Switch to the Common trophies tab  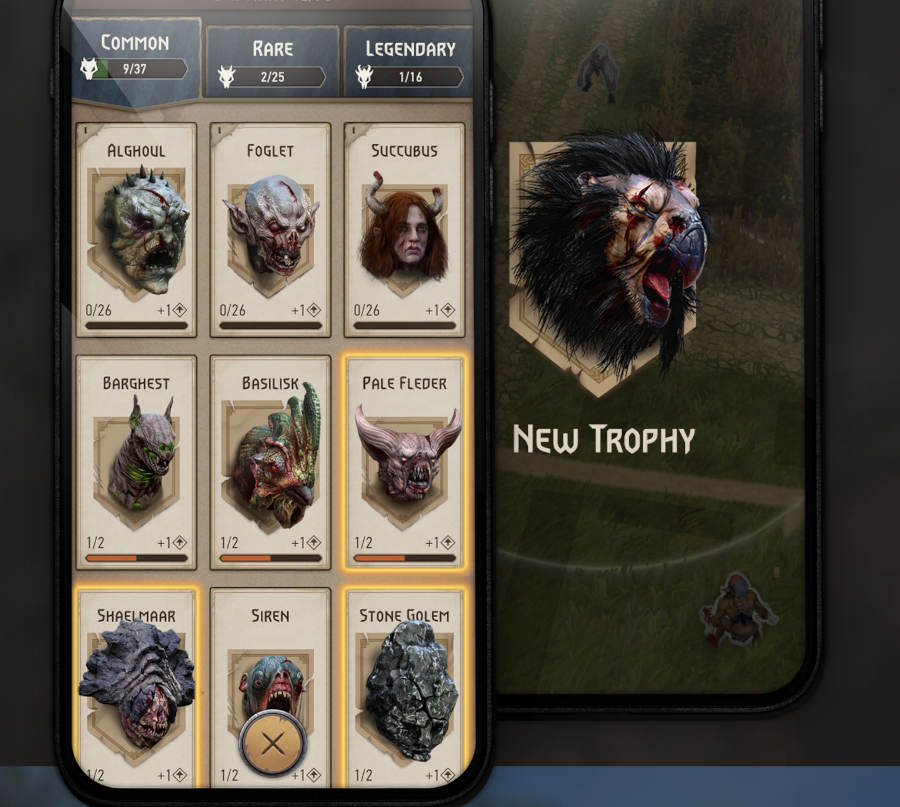pos(137,60)
